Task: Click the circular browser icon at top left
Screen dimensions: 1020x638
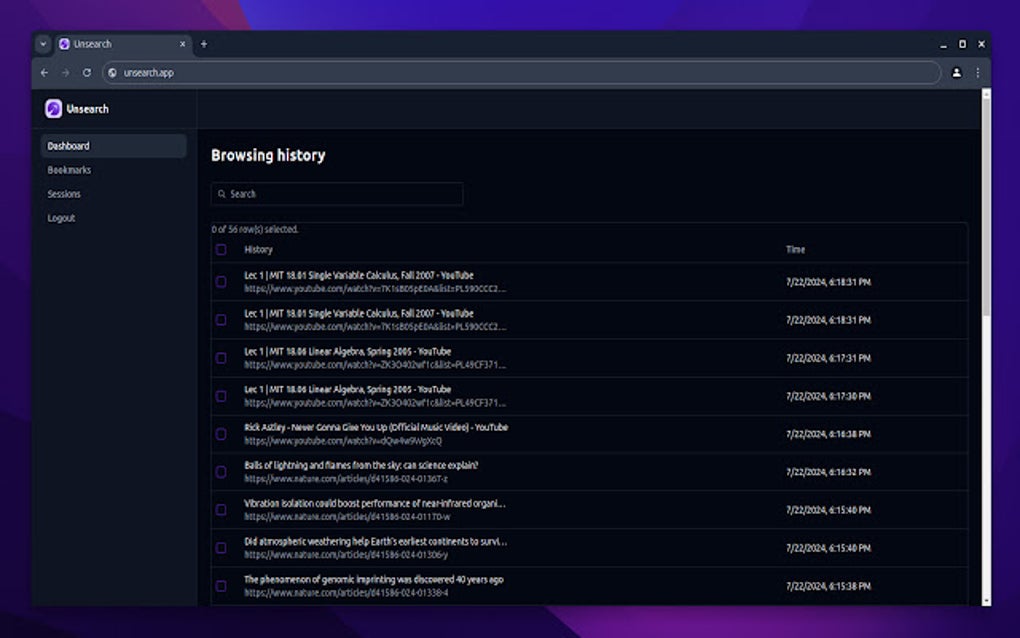Action: (41, 44)
